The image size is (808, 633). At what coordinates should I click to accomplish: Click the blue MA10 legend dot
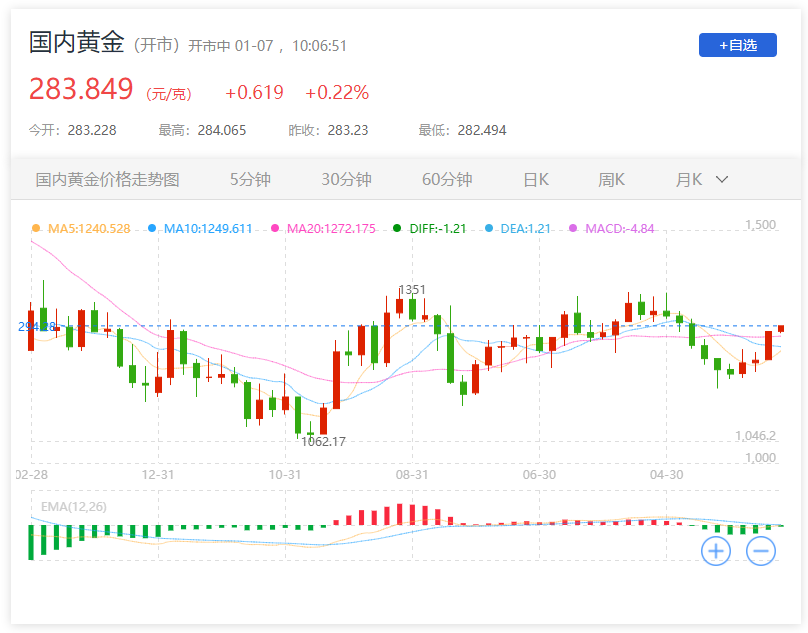152,228
